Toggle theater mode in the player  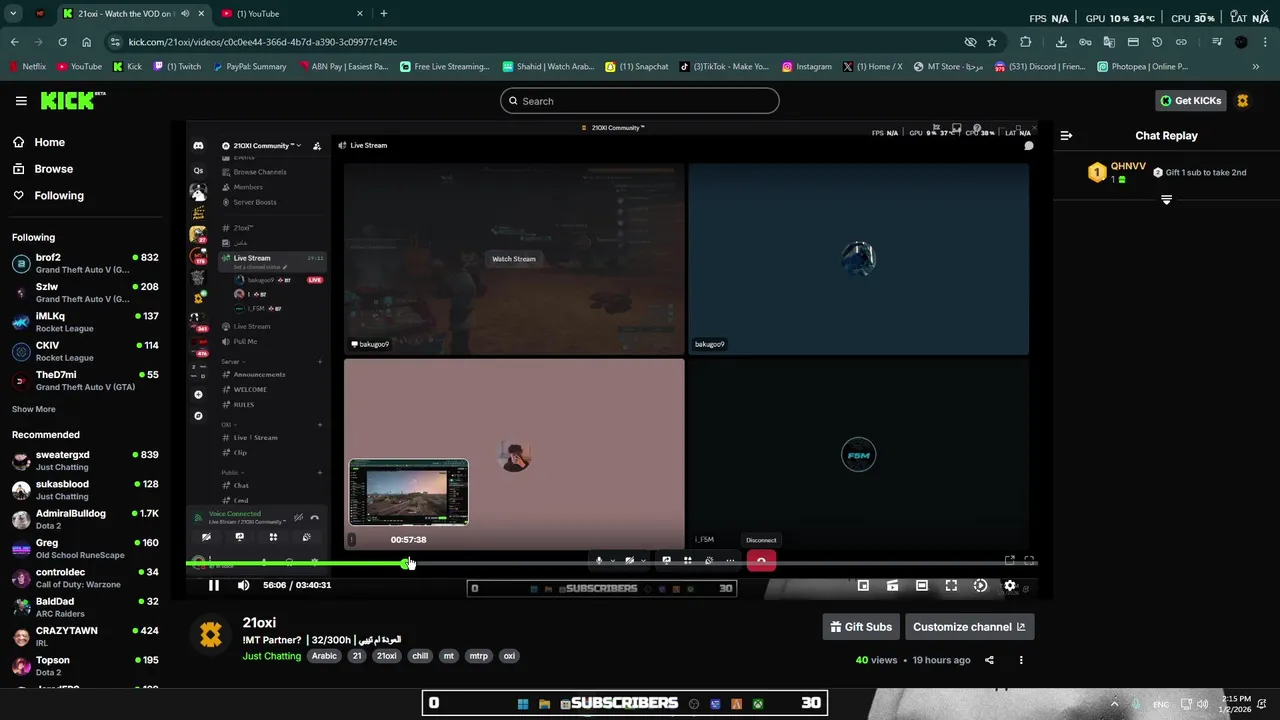point(922,586)
